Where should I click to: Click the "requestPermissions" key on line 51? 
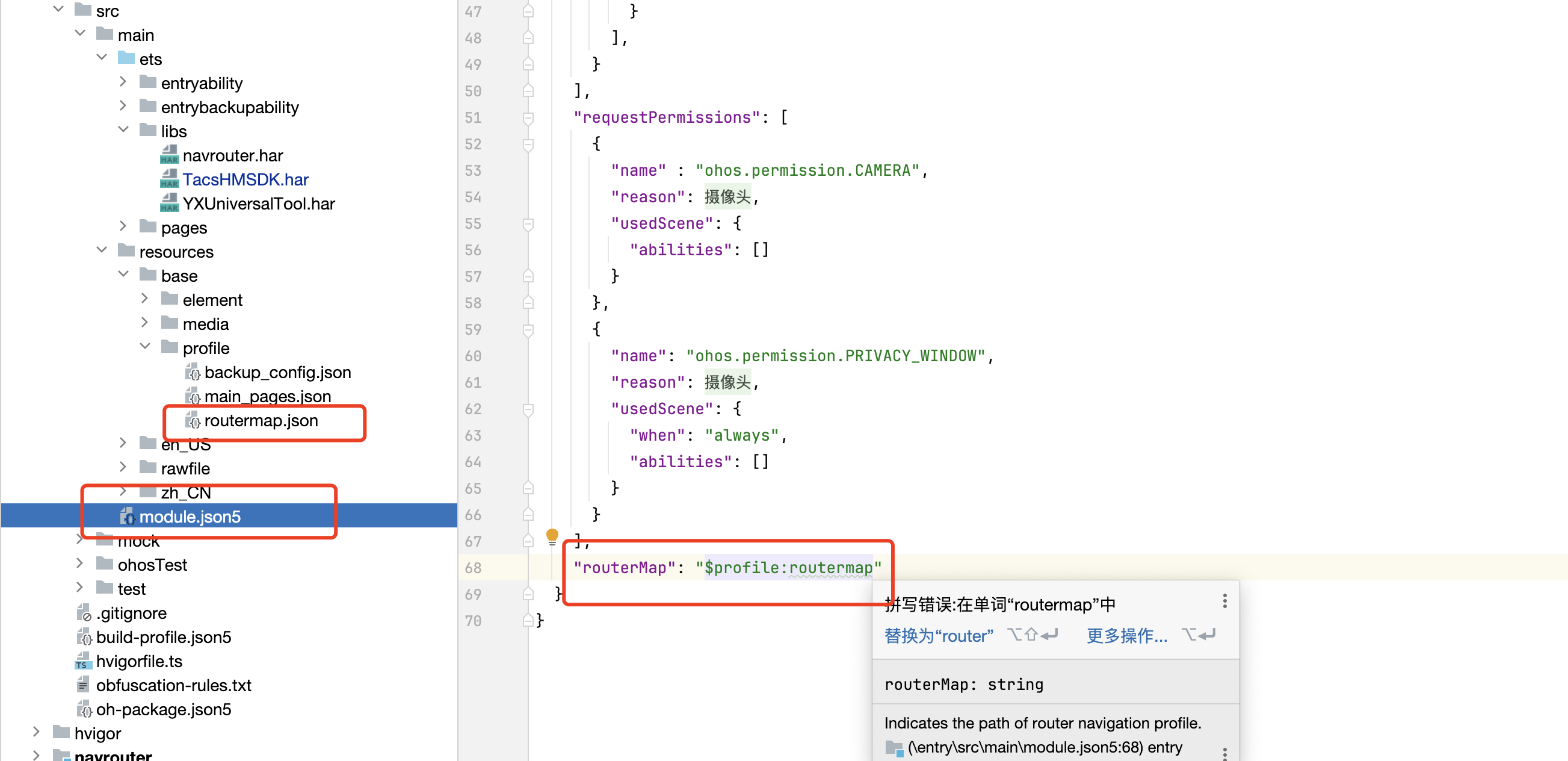point(667,117)
